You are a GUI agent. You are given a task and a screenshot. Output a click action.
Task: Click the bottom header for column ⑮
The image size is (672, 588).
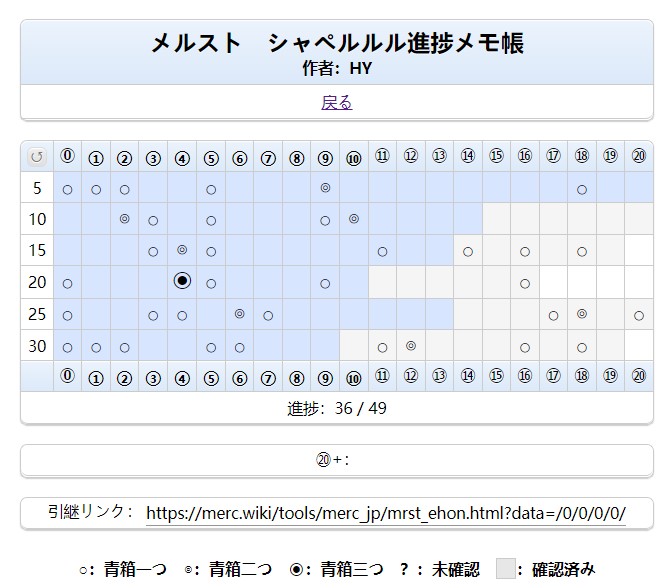(x=496, y=375)
